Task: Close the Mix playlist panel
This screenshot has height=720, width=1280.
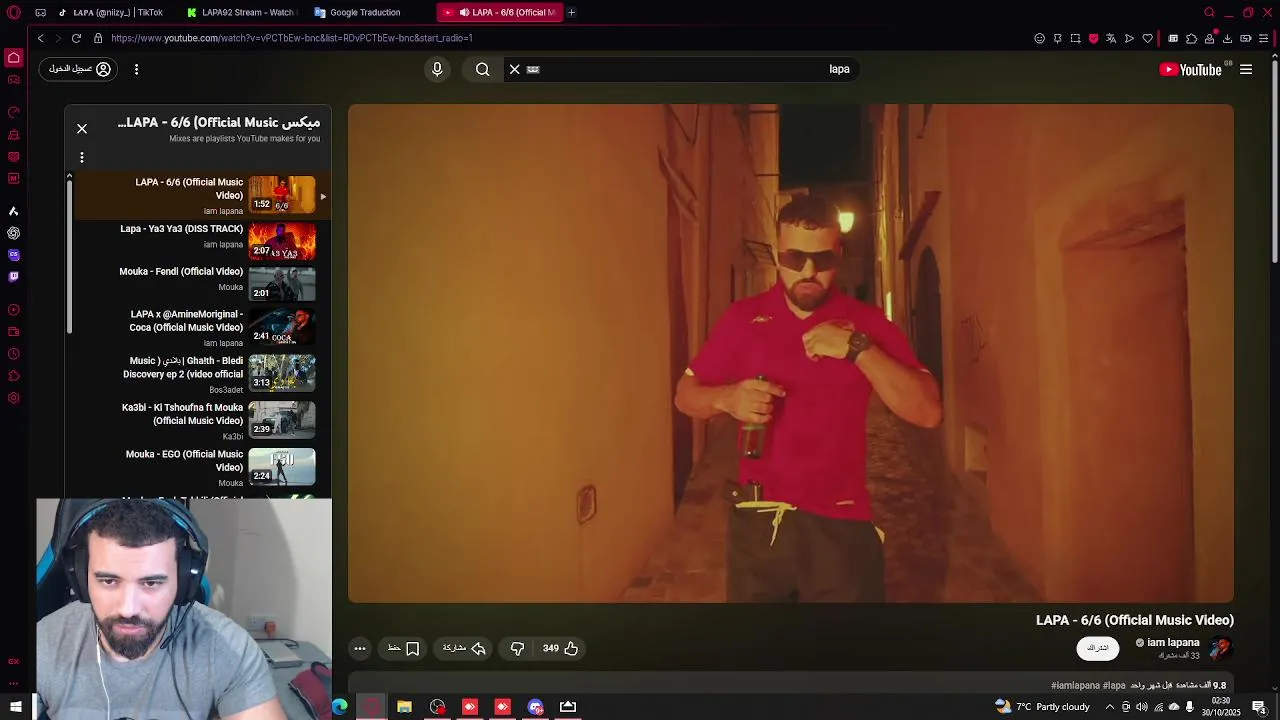Action: coord(82,129)
